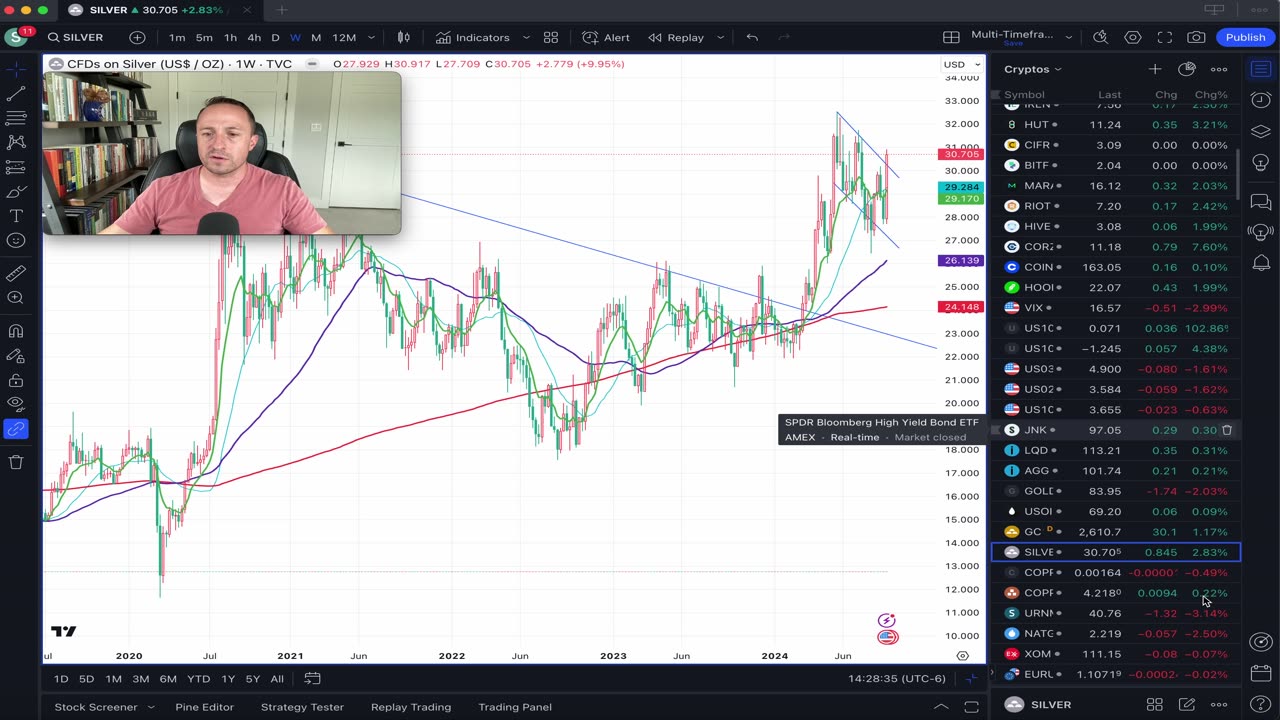Image resolution: width=1280 pixels, height=720 pixels.
Task: Open the Strategy Tester tab
Action: pos(302,707)
